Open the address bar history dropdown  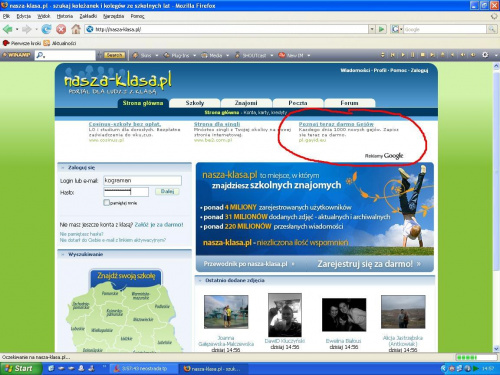pos(372,29)
